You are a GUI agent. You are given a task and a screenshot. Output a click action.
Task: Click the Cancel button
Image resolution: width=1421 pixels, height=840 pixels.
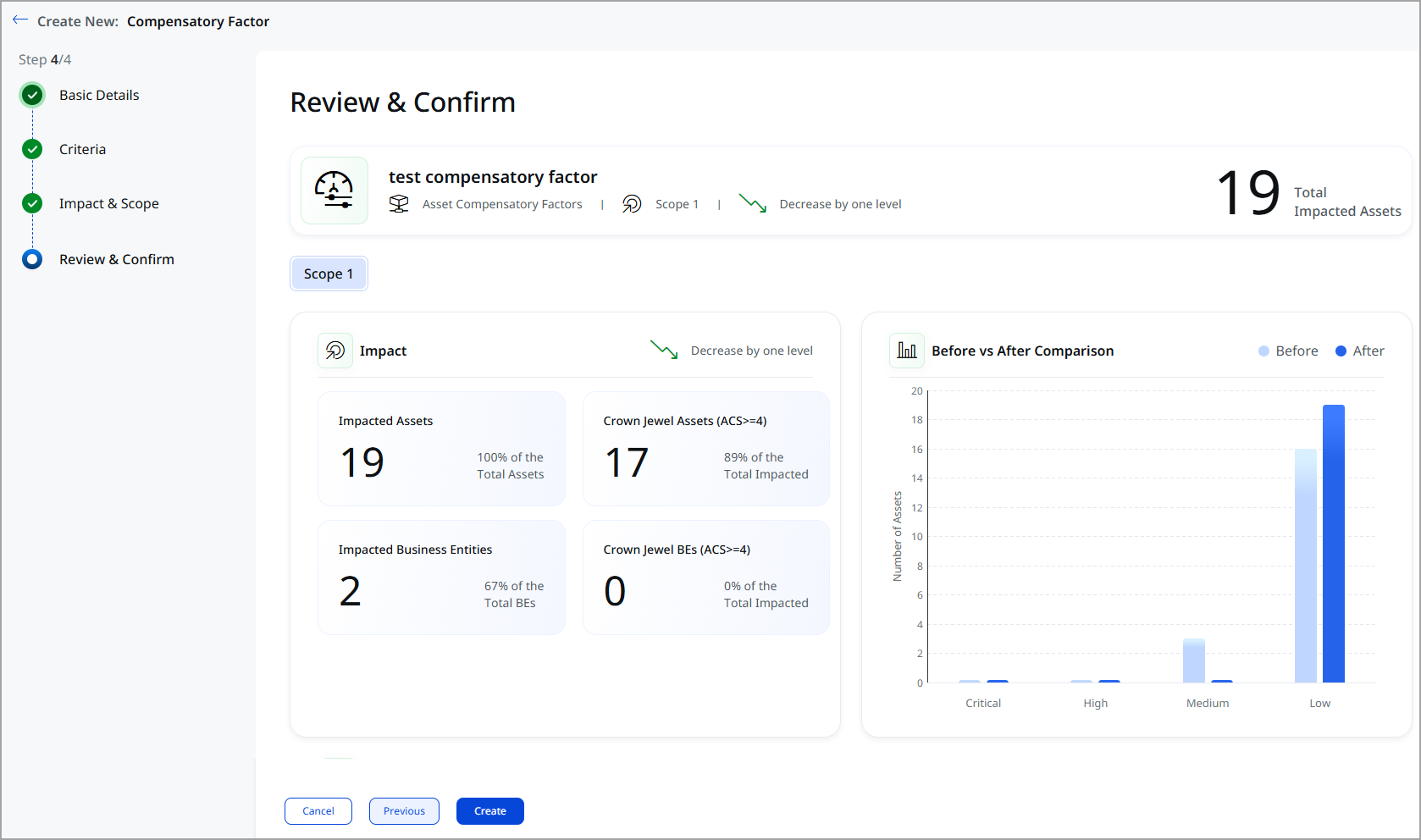coord(318,810)
